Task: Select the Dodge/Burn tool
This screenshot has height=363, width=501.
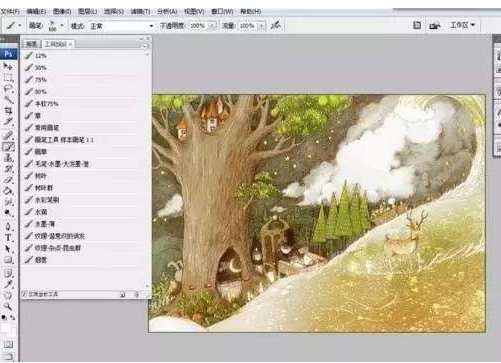Action: pyautogui.click(x=8, y=213)
